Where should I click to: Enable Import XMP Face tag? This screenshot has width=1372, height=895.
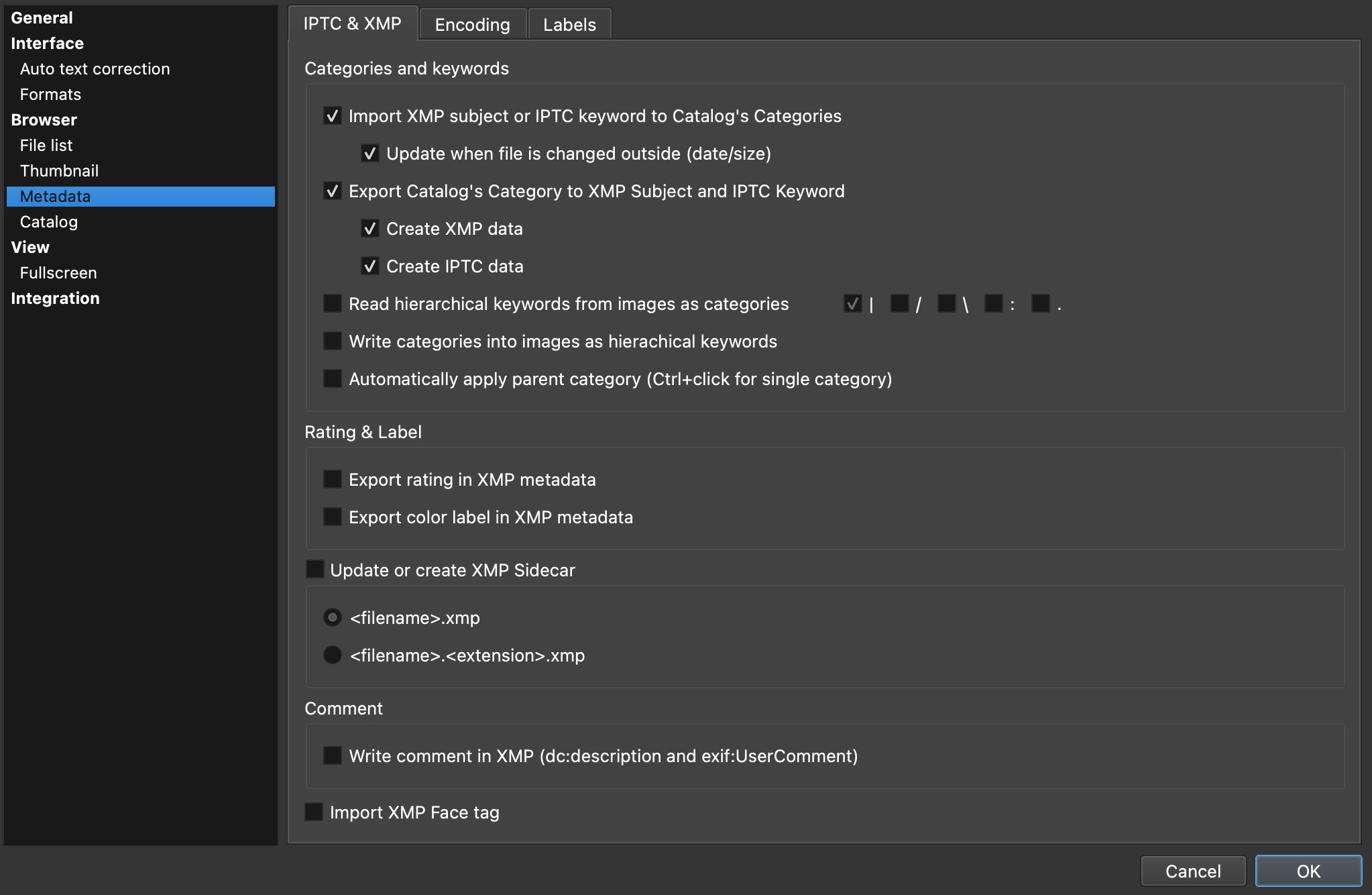tap(315, 812)
